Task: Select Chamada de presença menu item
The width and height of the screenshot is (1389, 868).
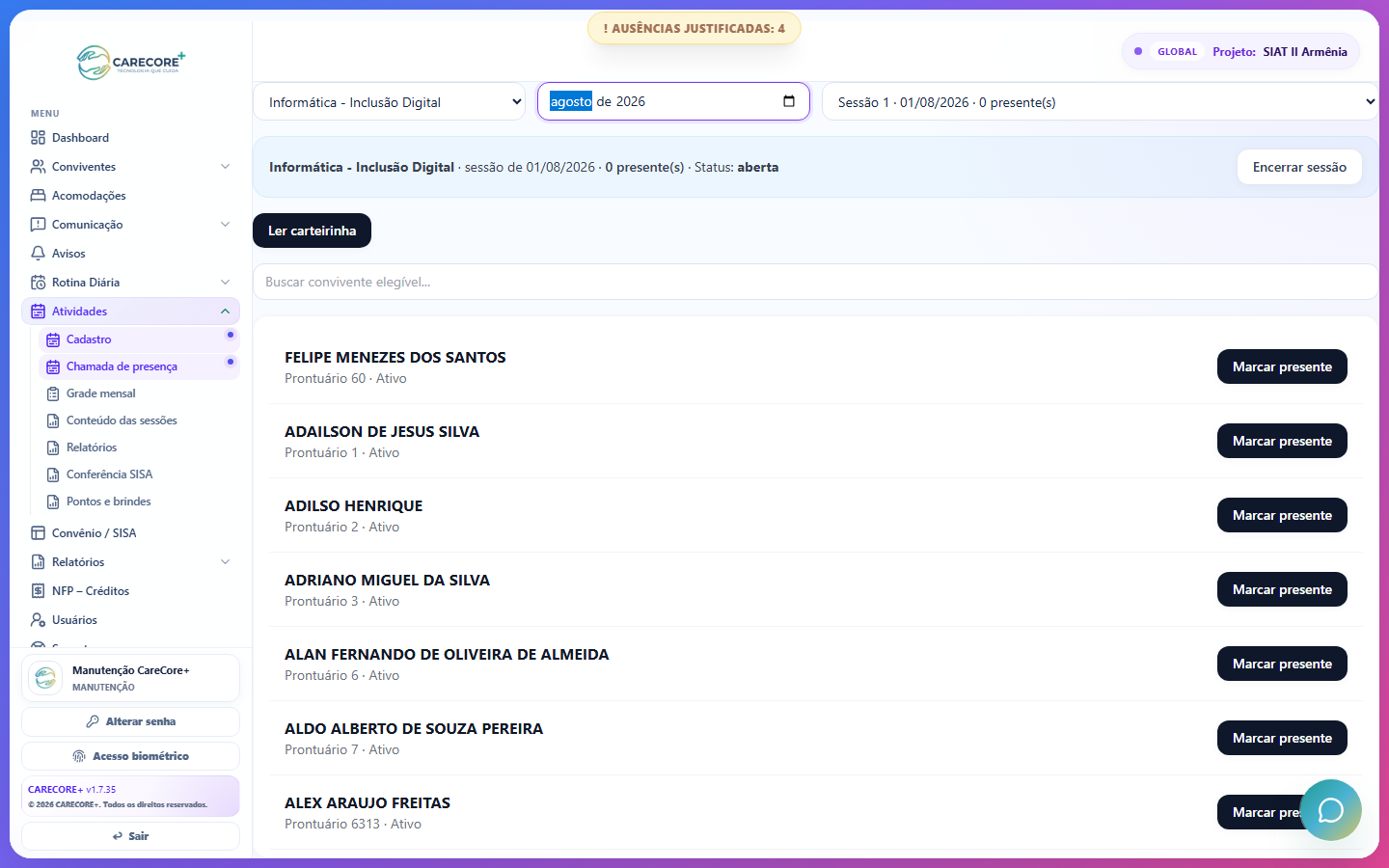Action: click(139, 366)
